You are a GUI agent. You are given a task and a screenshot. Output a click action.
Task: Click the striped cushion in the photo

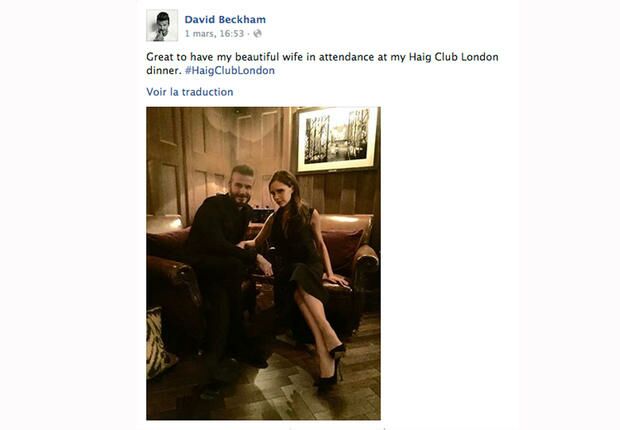point(158,341)
